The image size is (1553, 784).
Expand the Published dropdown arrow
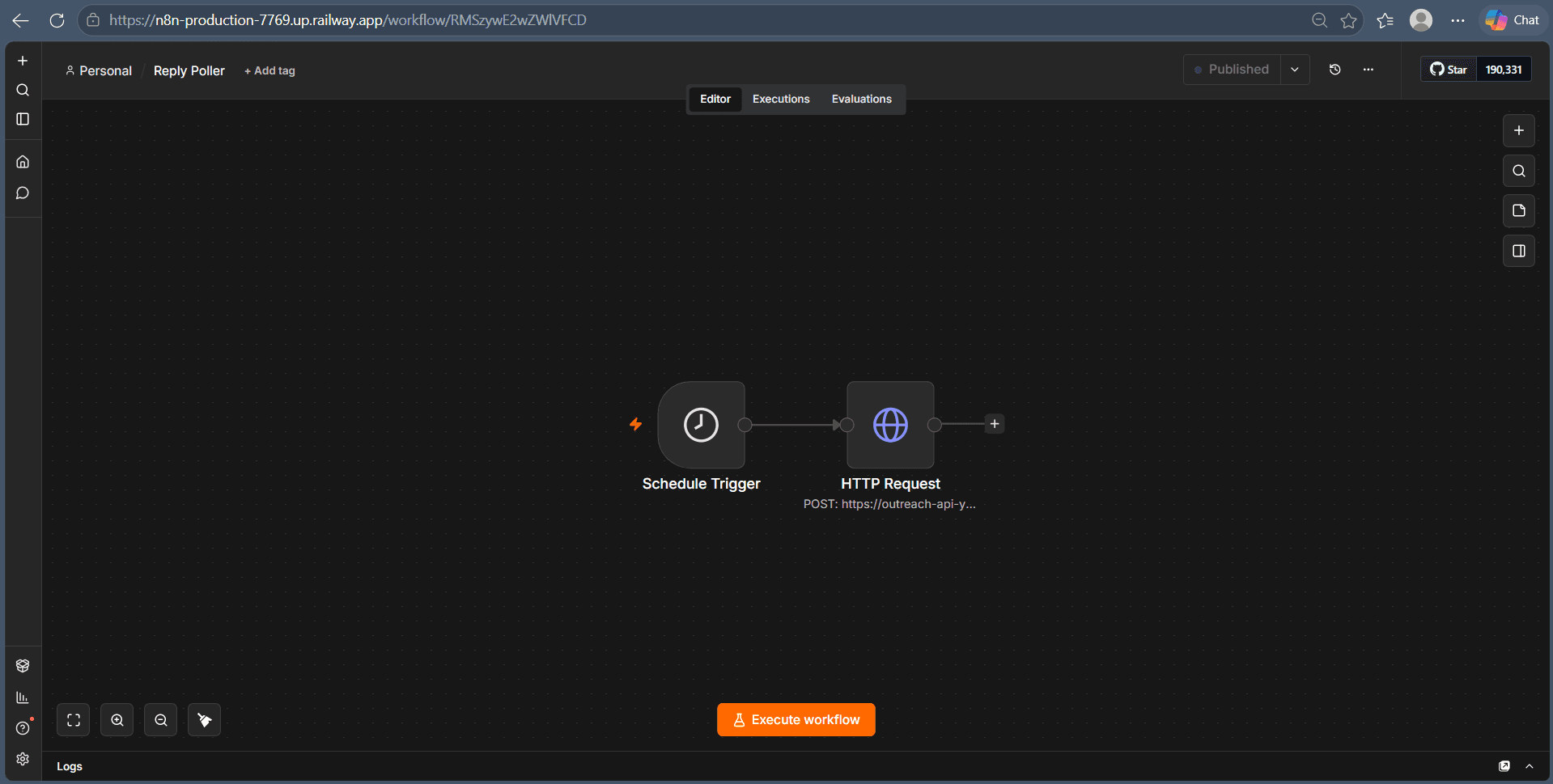(1295, 70)
